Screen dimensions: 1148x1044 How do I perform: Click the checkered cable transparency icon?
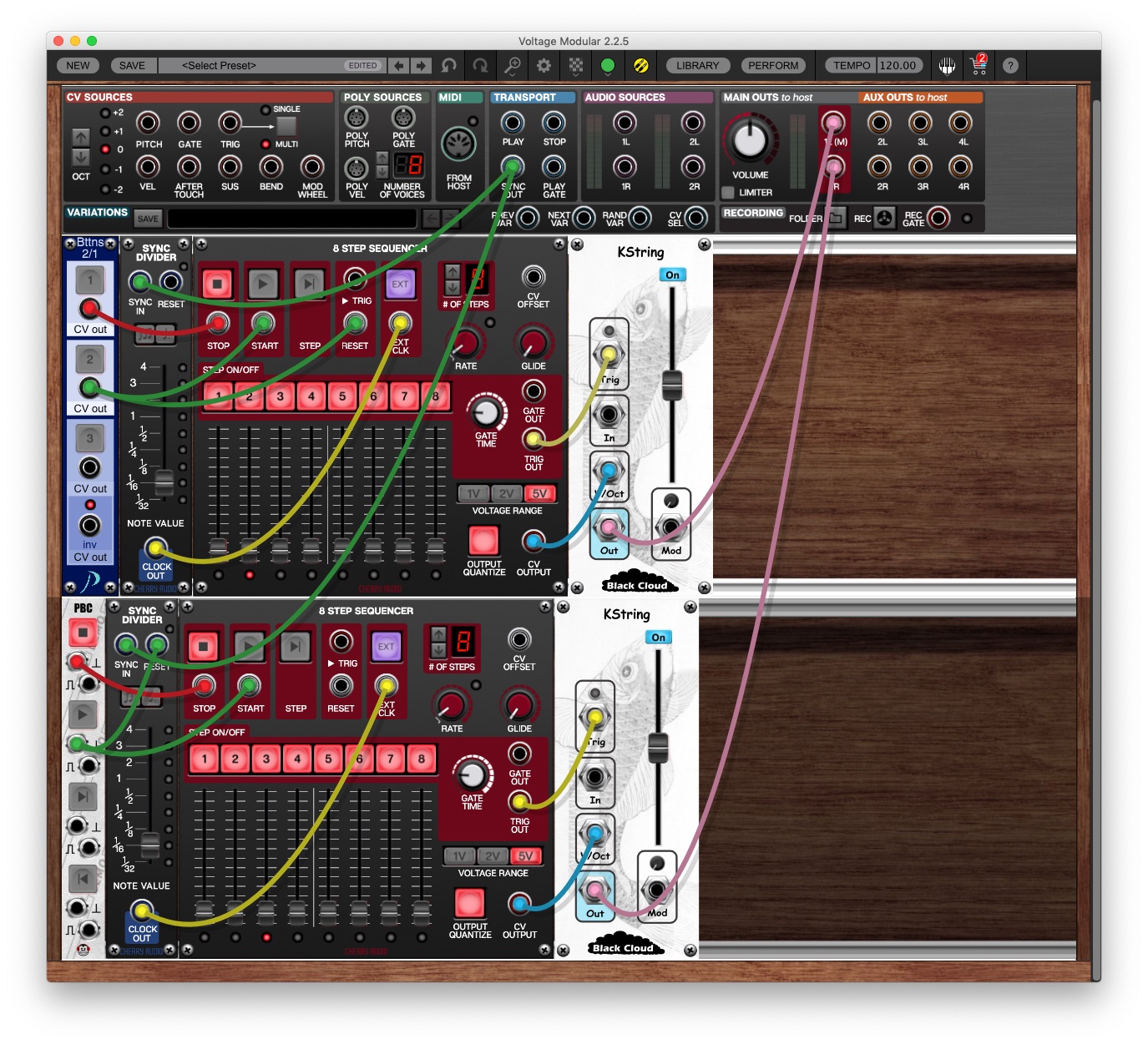pyautogui.click(x=576, y=65)
